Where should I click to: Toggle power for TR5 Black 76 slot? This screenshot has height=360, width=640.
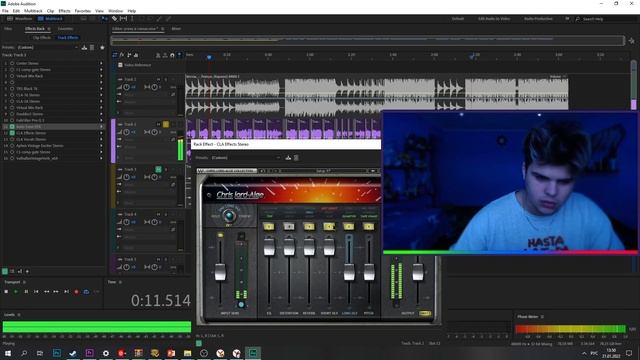coord(12,89)
